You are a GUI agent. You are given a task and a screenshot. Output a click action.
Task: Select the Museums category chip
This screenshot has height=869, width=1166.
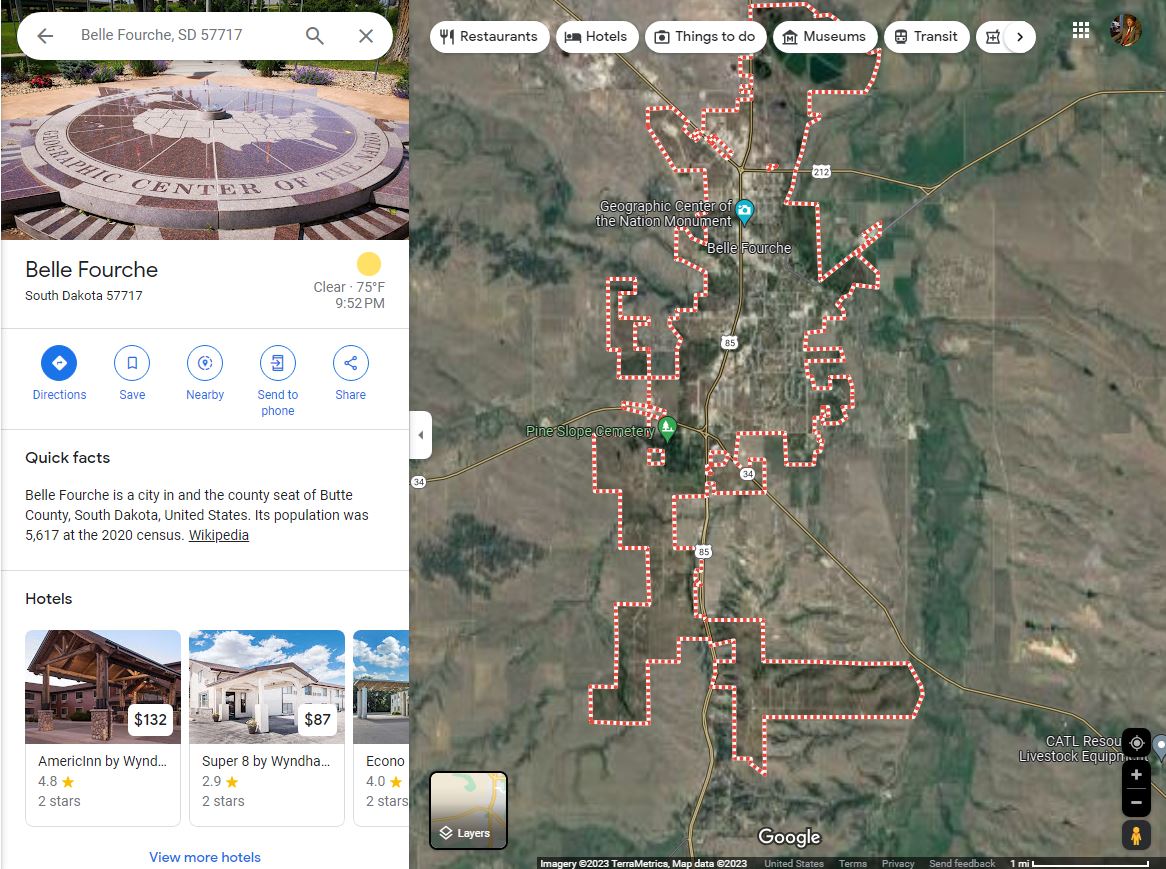pyautogui.click(x=825, y=36)
